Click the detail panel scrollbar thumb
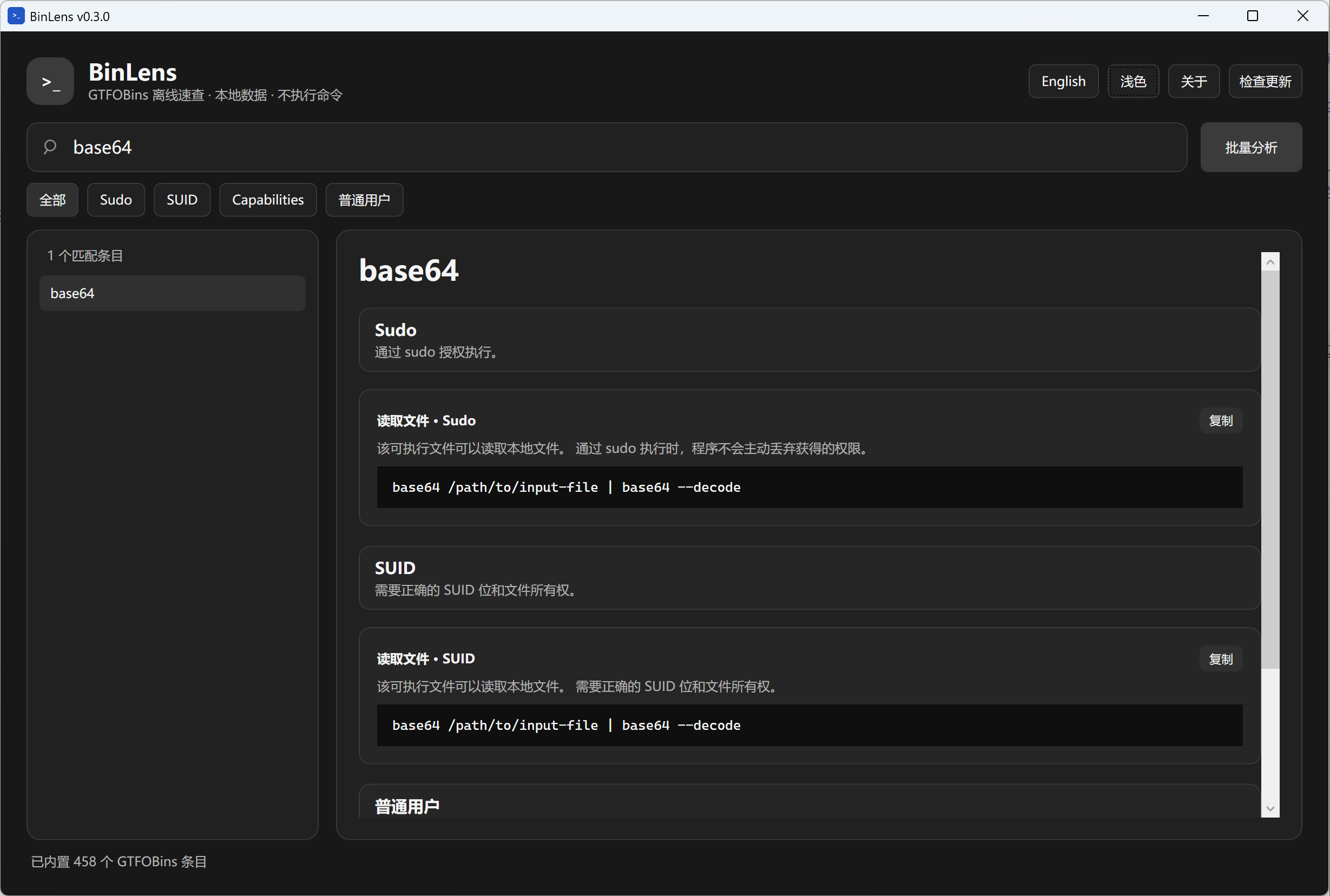This screenshot has height=896, width=1330. tap(1270, 469)
